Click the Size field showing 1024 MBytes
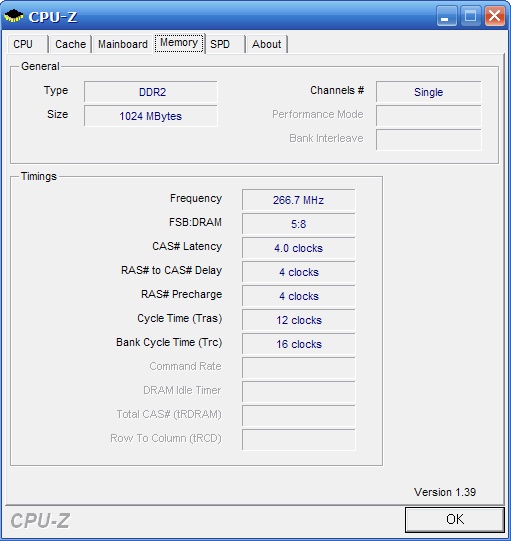 point(151,116)
